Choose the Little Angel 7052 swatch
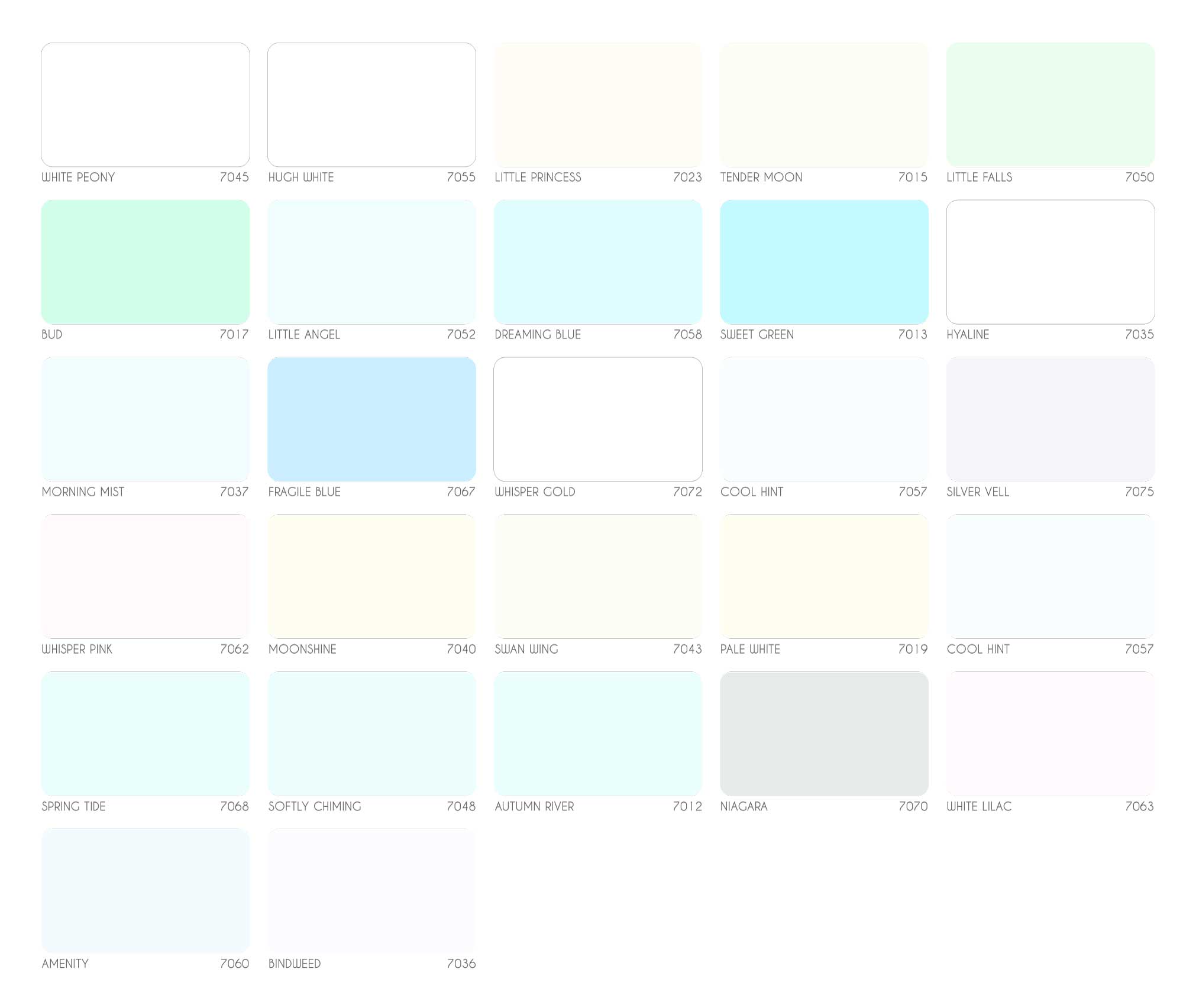The width and height of the screenshot is (1183, 1008). (x=371, y=261)
